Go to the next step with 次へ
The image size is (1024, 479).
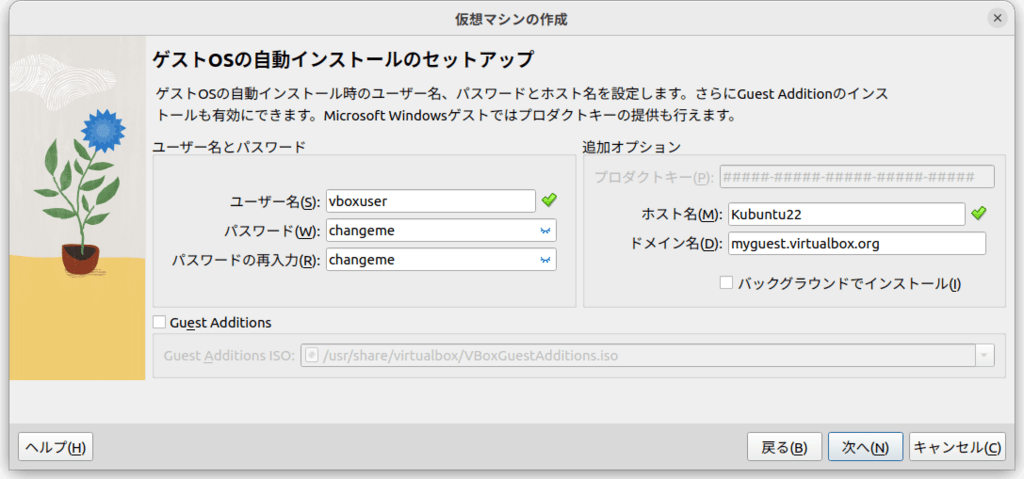865,447
